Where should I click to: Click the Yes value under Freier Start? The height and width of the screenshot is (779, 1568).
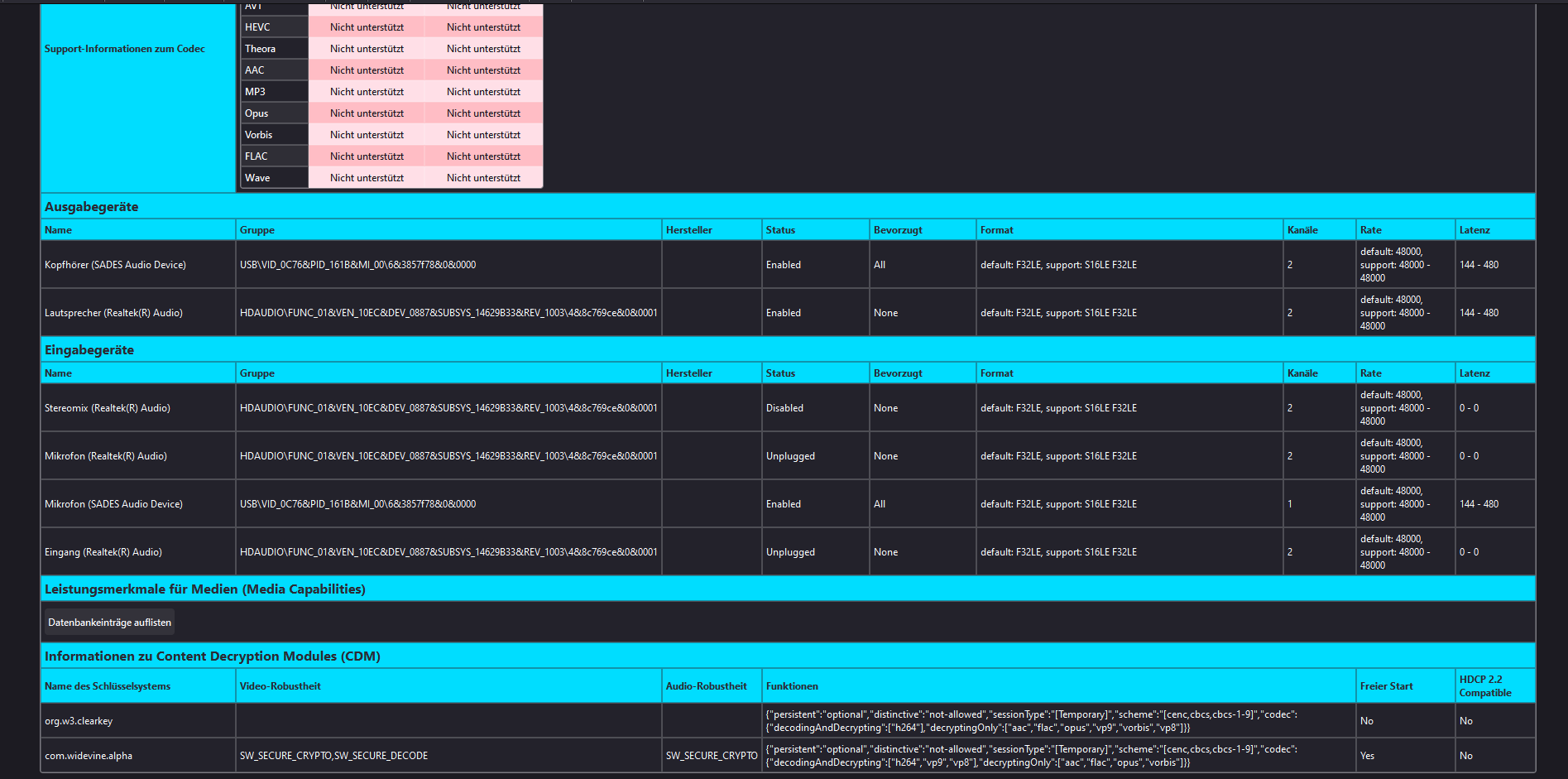[1367, 756]
